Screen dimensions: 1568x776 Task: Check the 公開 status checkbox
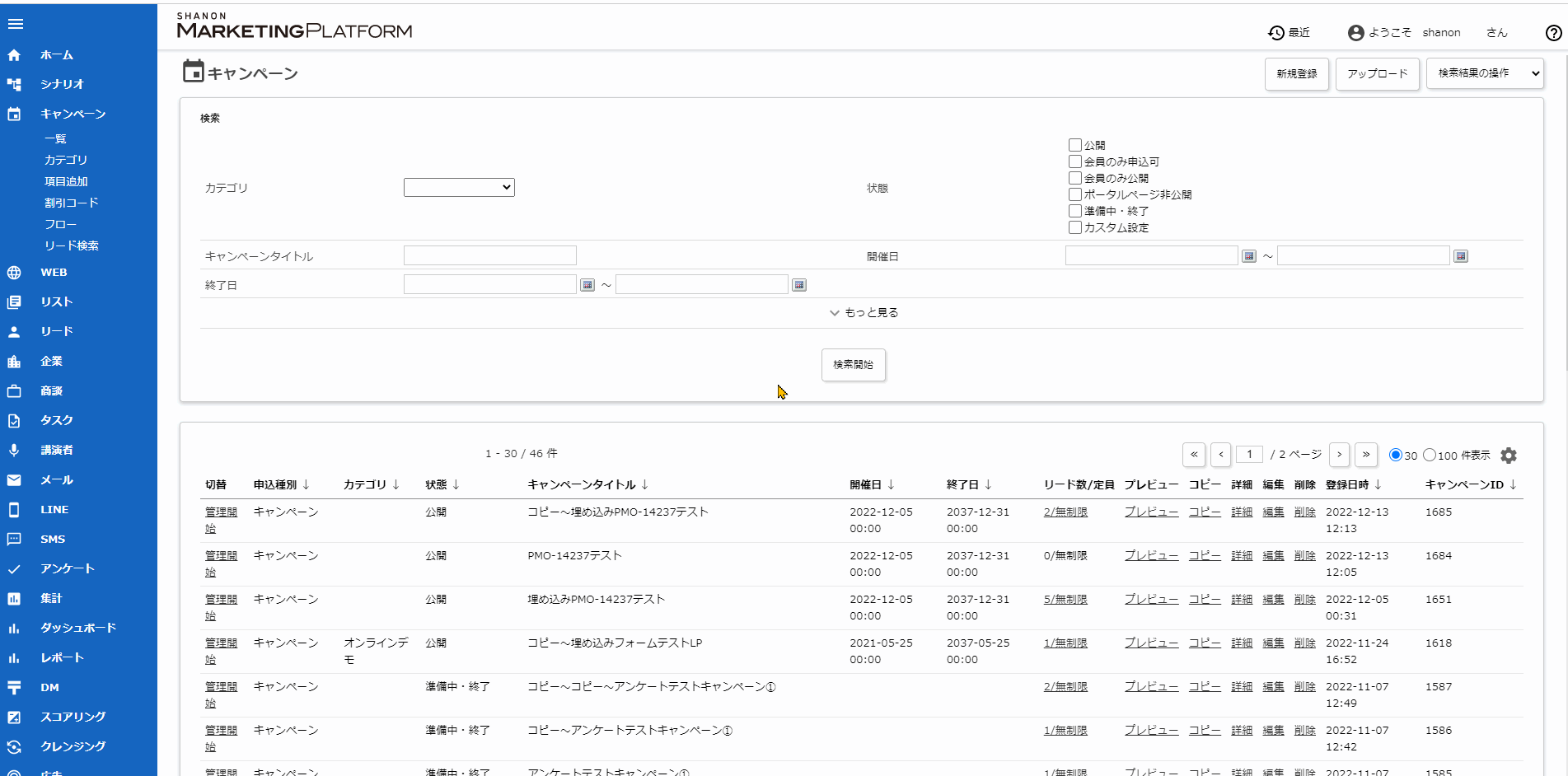[1074, 145]
